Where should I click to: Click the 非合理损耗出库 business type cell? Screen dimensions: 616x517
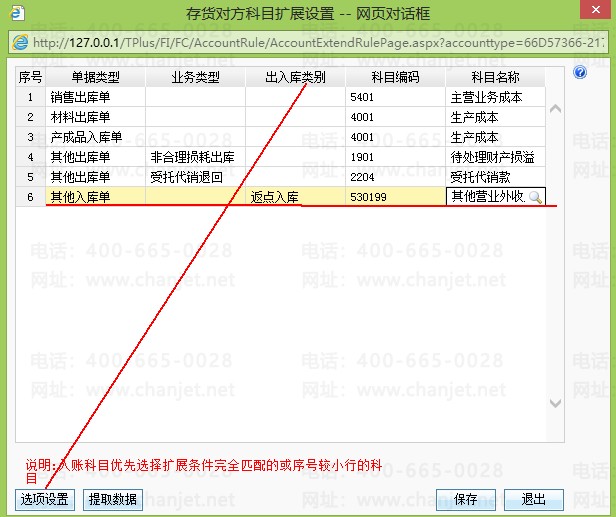[x=195, y=157]
